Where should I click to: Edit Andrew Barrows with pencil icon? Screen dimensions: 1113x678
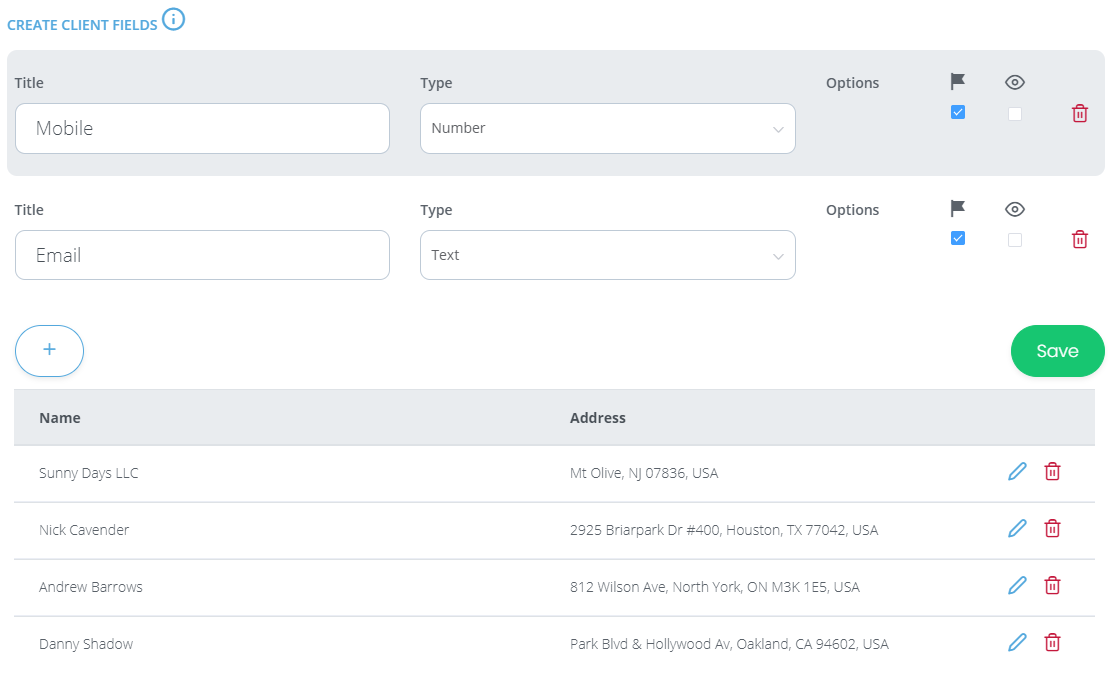click(x=1017, y=585)
